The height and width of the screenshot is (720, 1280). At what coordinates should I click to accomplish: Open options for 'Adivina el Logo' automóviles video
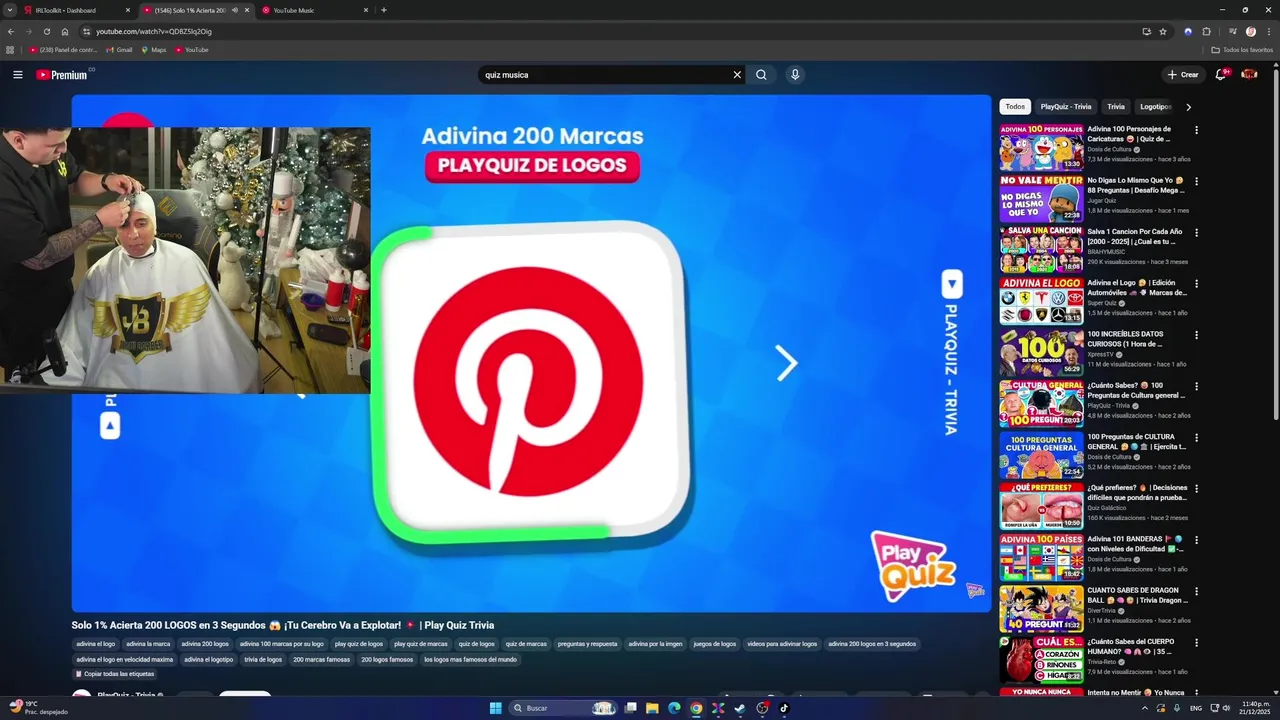click(x=1196, y=283)
